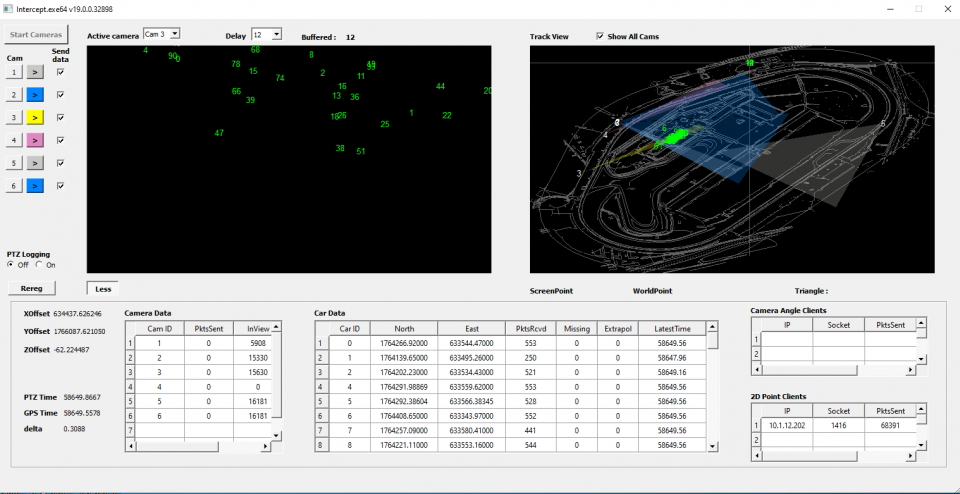The image size is (960, 494).
Task: Click the LatestTime column header
Action: tap(672, 329)
